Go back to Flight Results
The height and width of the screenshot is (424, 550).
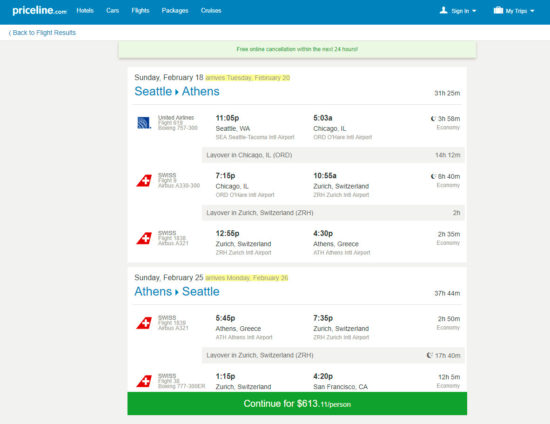point(42,33)
